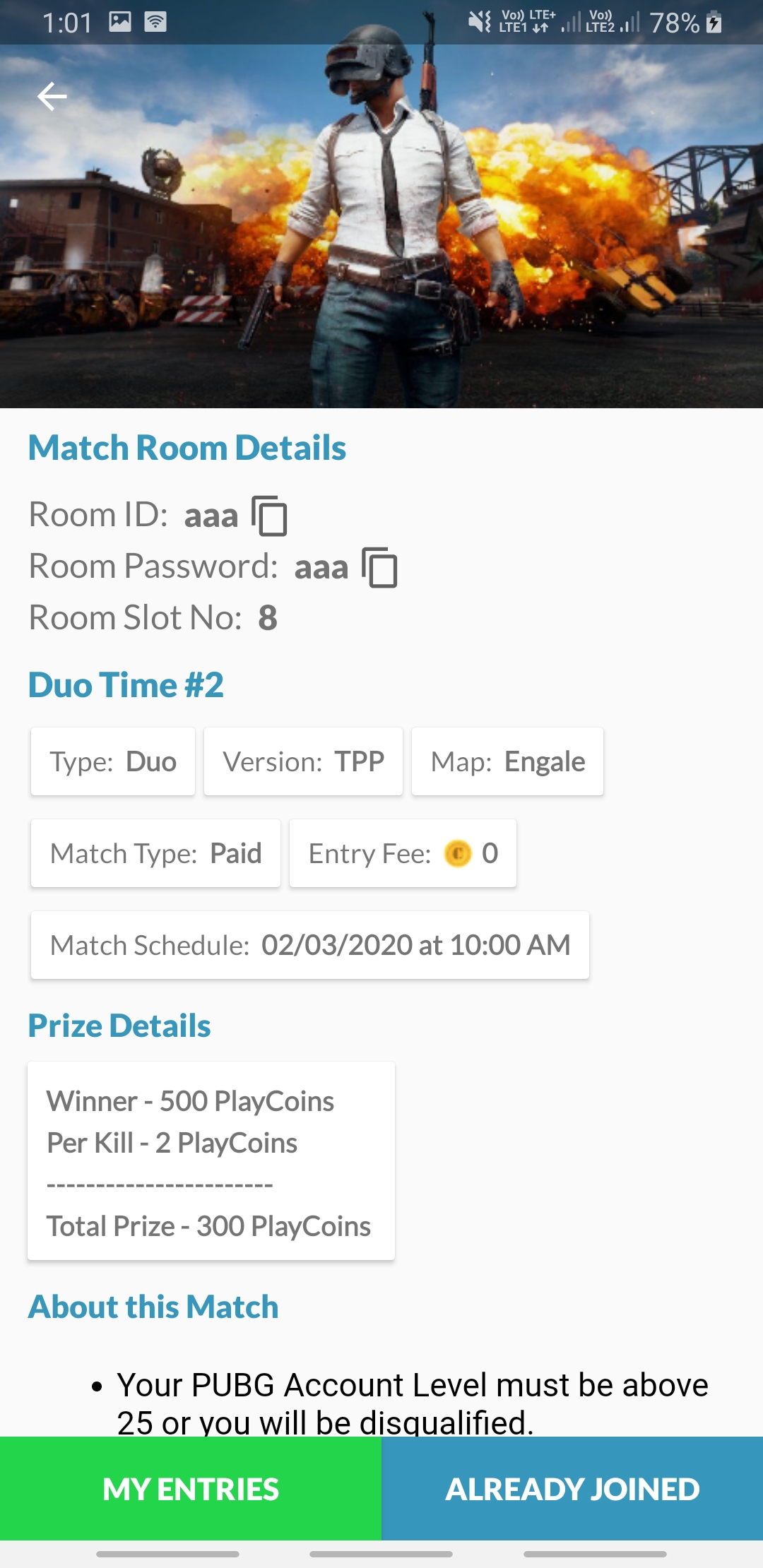Tap the Room Slot No value
763x1568 pixels.
tap(268, 618)
